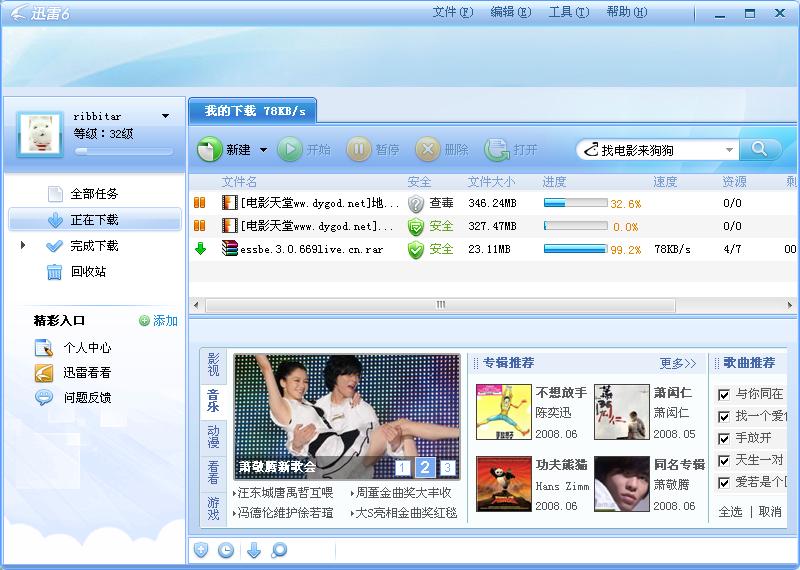Click the shield icon in bottom bar
This screenshot has width=800, height=570.
coord(201,550)
